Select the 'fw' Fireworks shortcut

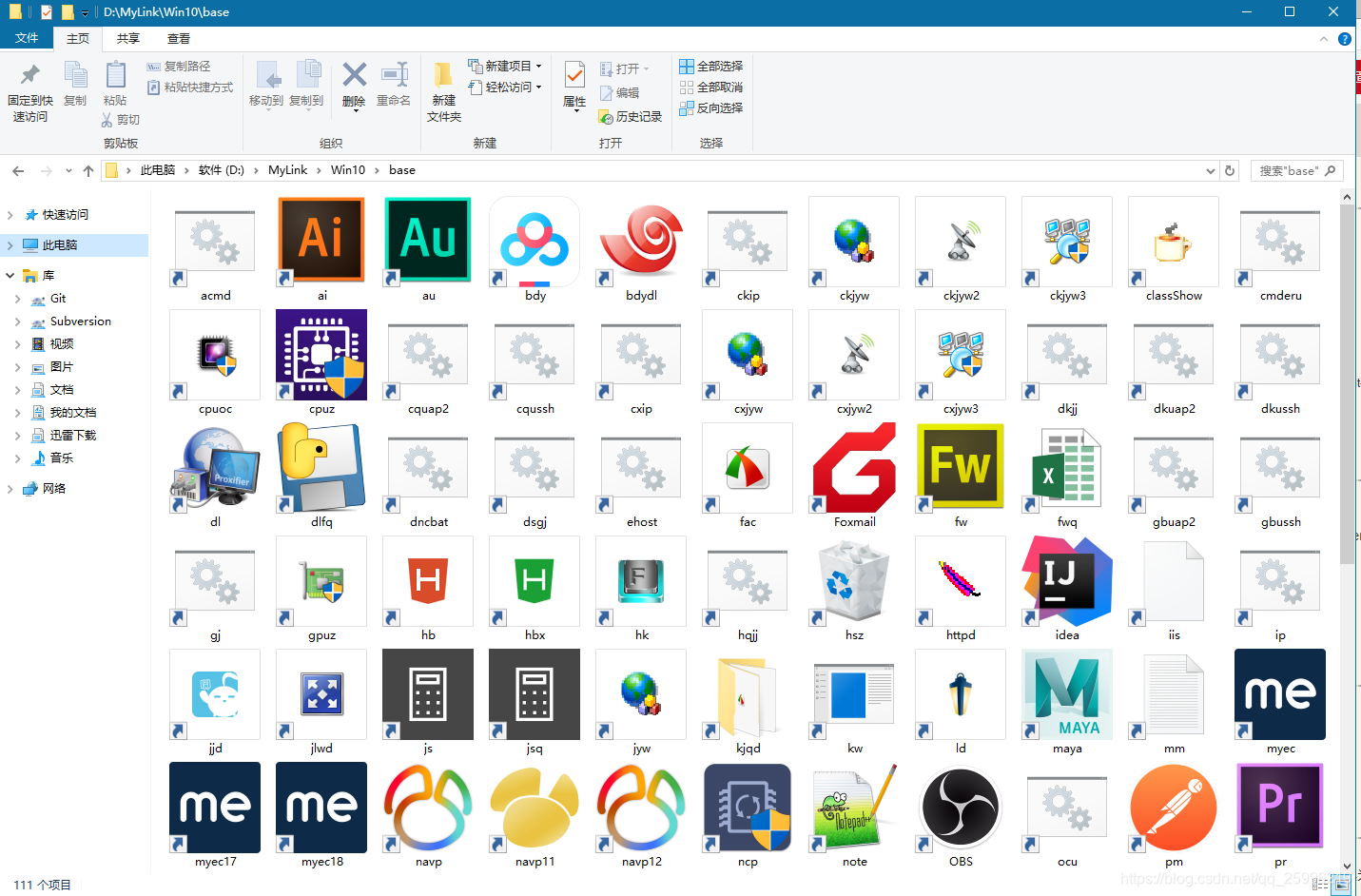point(961,468)
